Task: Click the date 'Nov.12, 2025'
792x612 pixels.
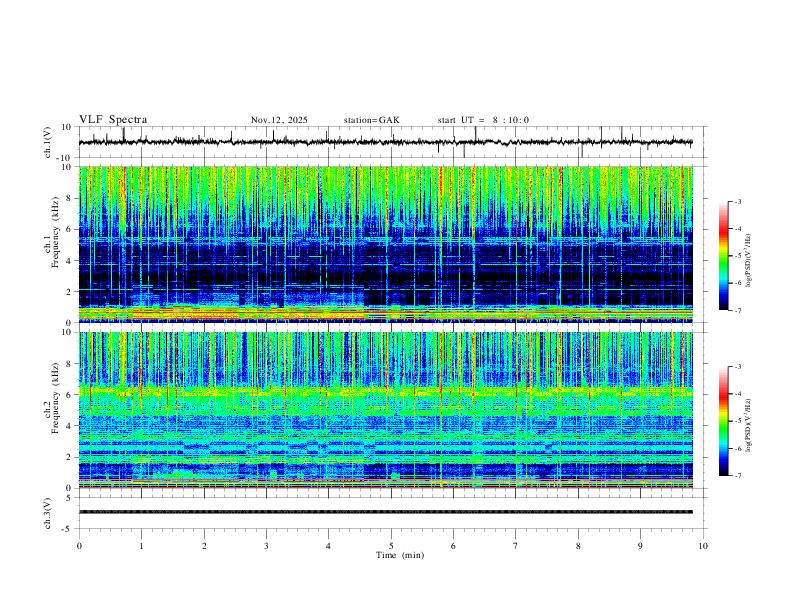Action: point(279,120)
